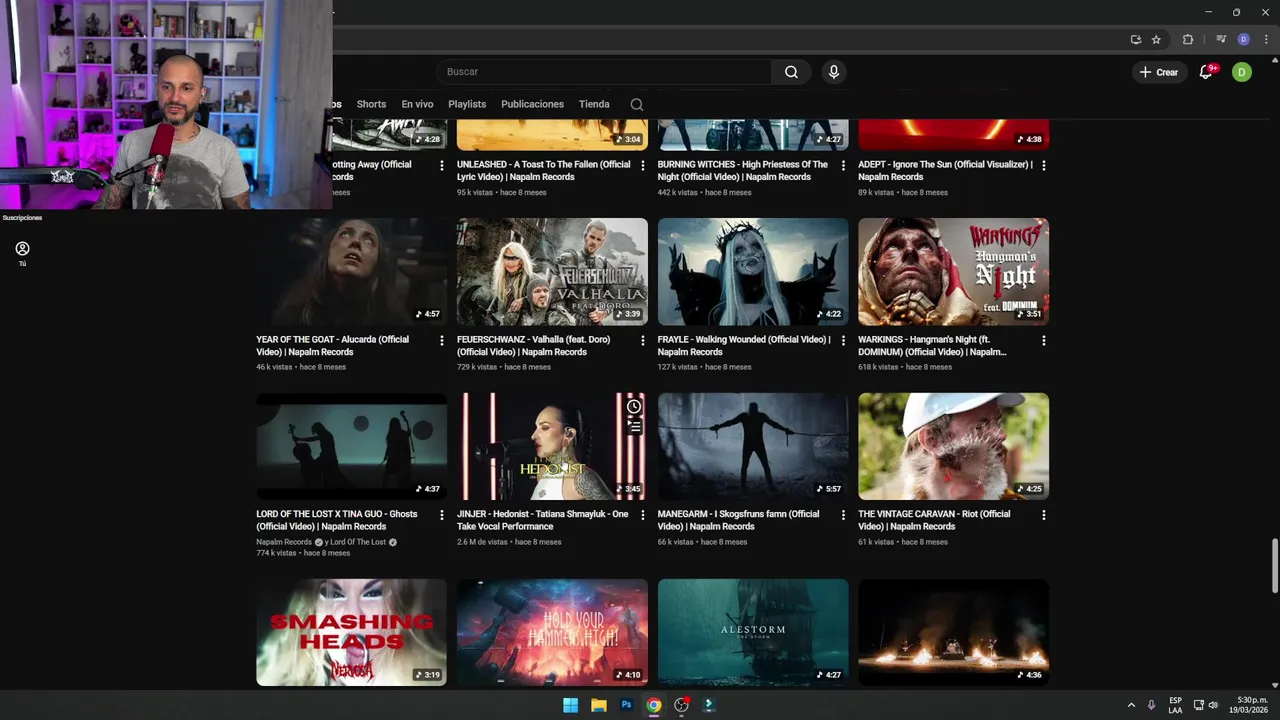The image size is (1280, 720).
Task: Open options for THE VINTAGE CARAVAN Riot
Action: tap(1043, 515)
